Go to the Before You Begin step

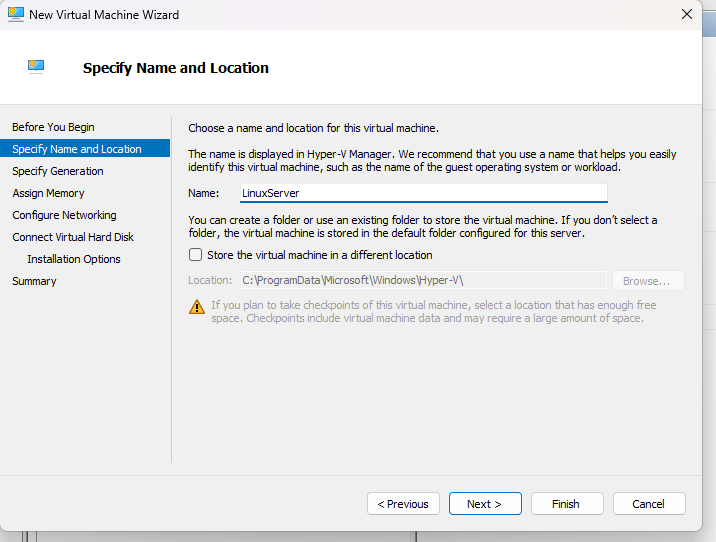point(53,127)
